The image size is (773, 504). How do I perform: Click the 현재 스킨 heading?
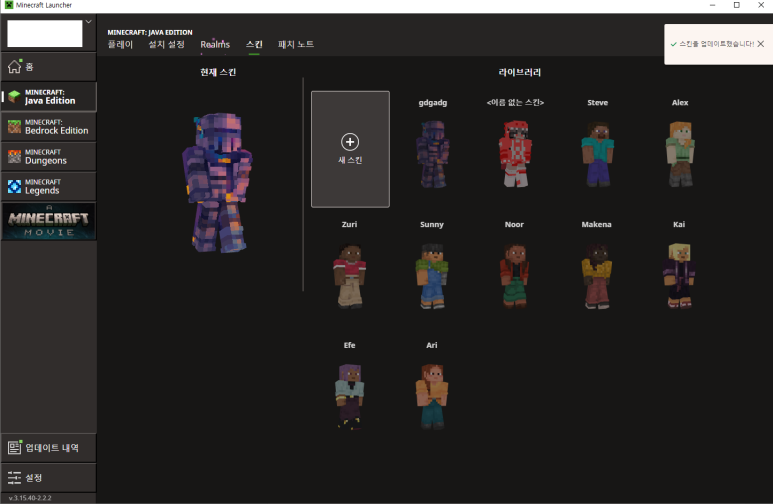tap(218, 72)
